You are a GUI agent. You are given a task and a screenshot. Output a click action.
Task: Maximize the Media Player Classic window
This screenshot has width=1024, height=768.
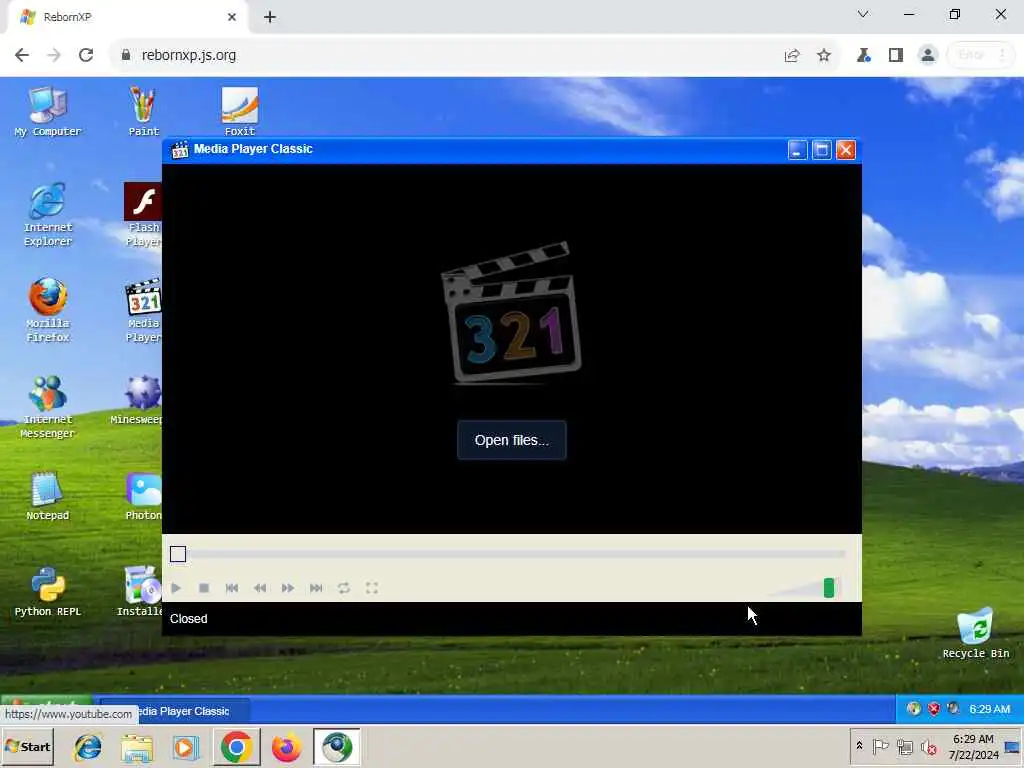tap(822, 150)
